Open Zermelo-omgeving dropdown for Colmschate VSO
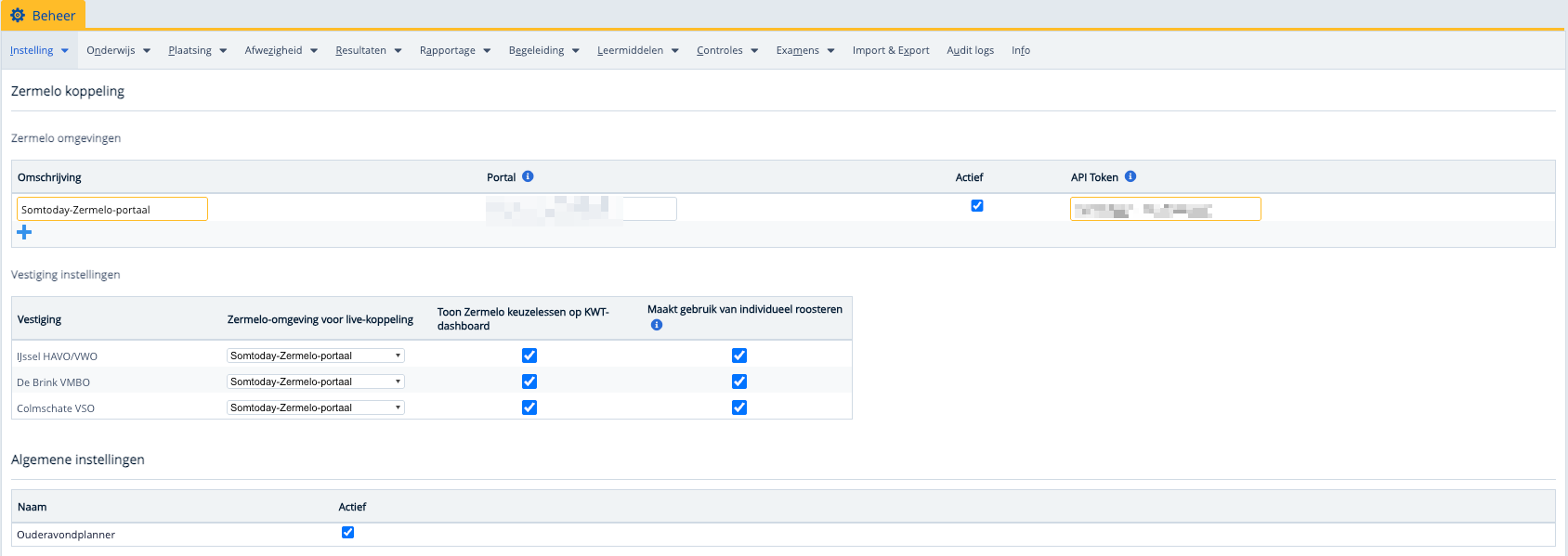This screenshot has width=1568, height=556. point(316,407)
